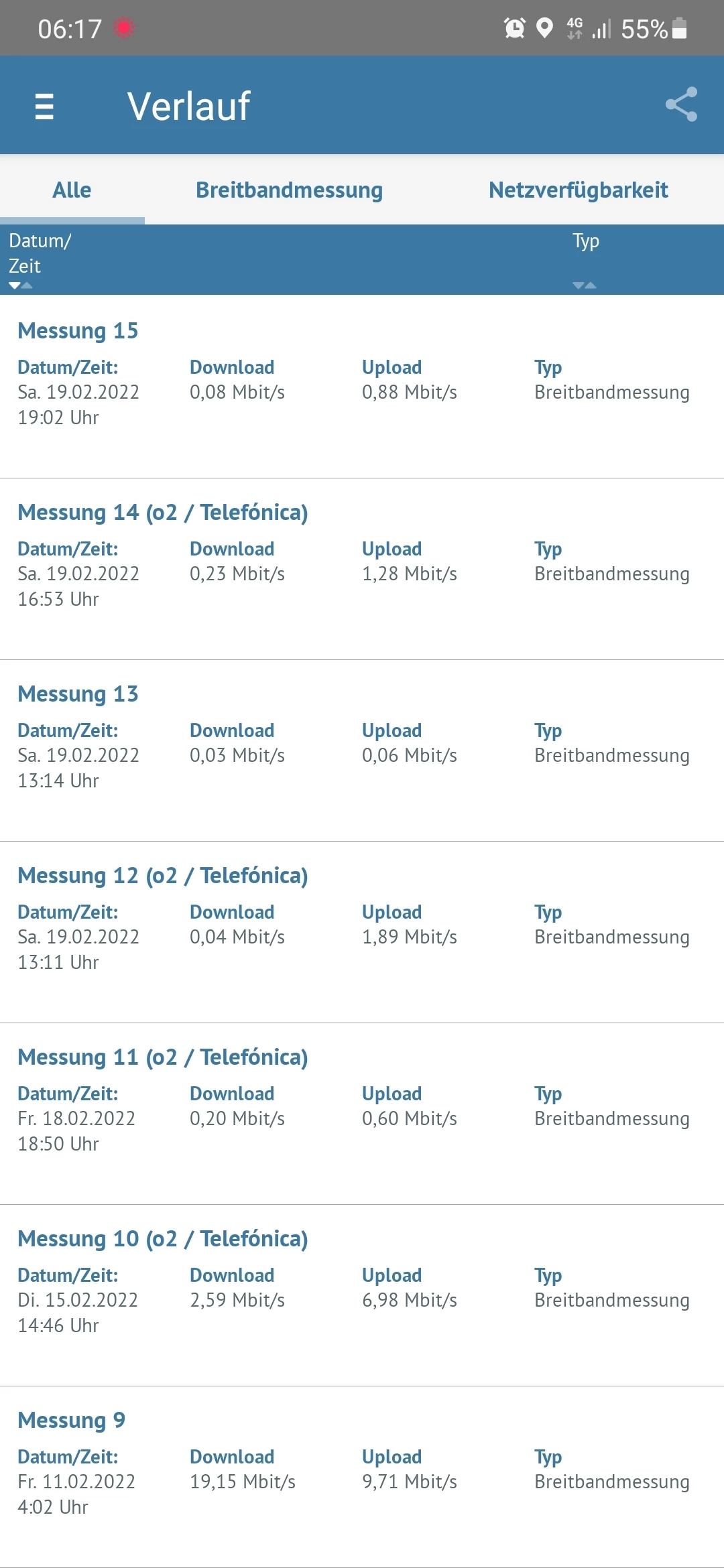Toggle sort arrows under Typ column

(585, 285)
